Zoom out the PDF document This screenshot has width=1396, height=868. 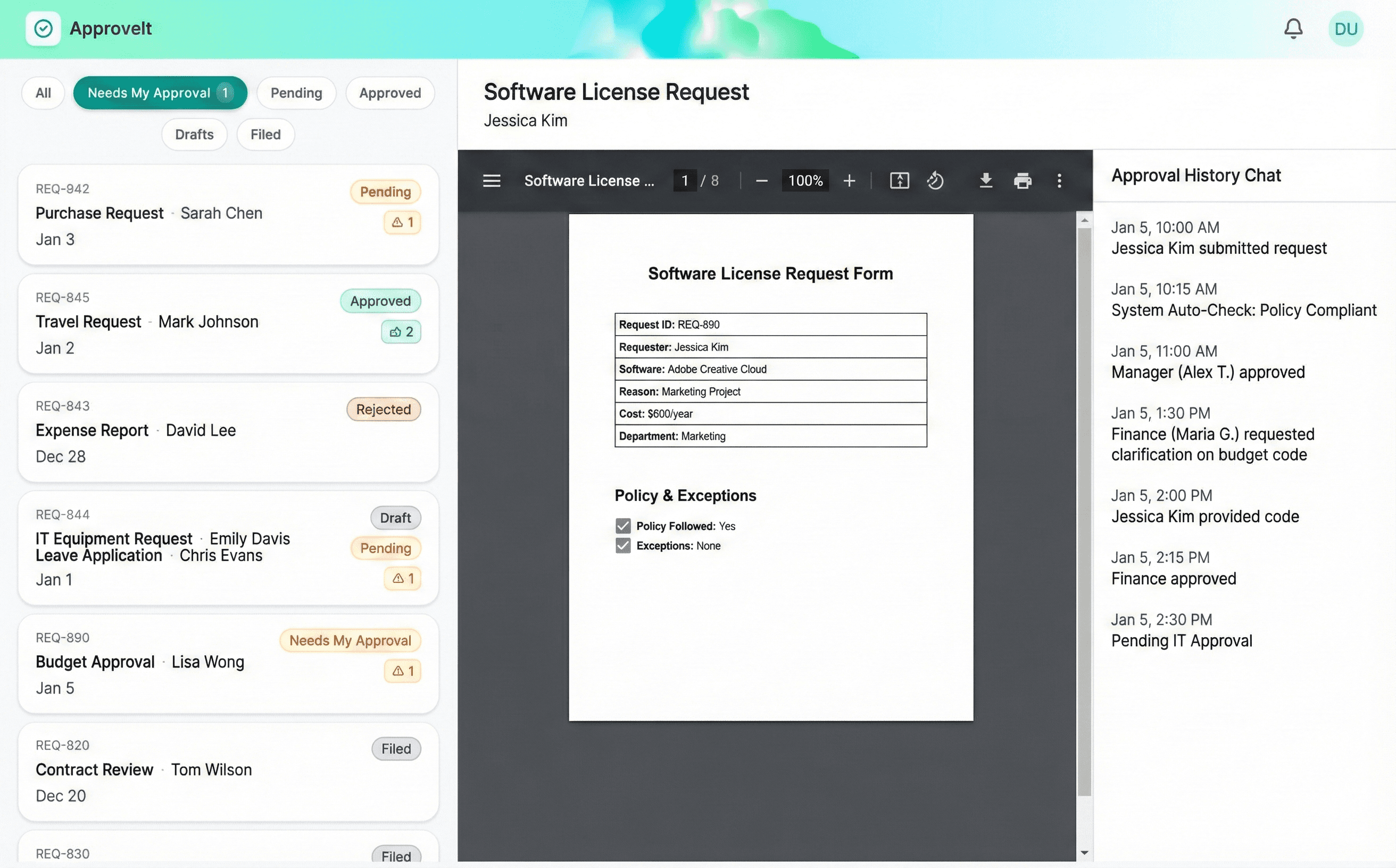click(761, 181)
